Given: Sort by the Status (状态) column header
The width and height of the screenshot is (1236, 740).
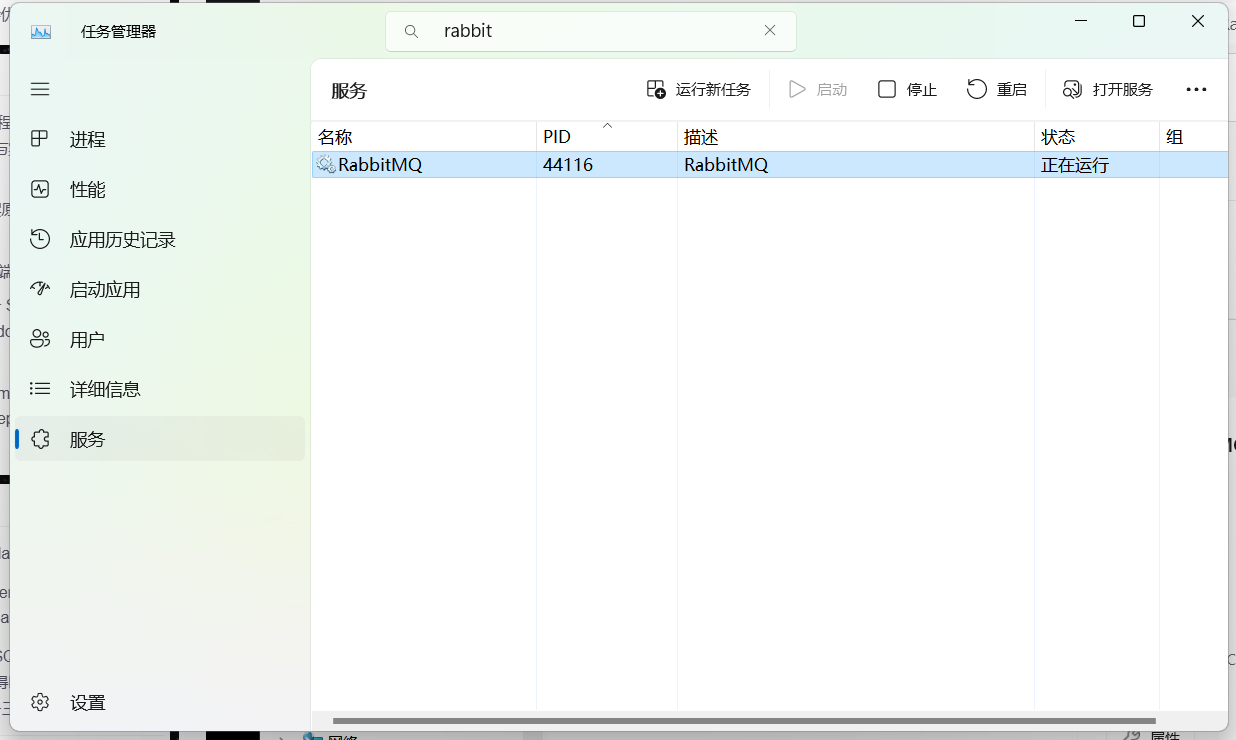Looking at the screenshot, I should pos(1097,137).
